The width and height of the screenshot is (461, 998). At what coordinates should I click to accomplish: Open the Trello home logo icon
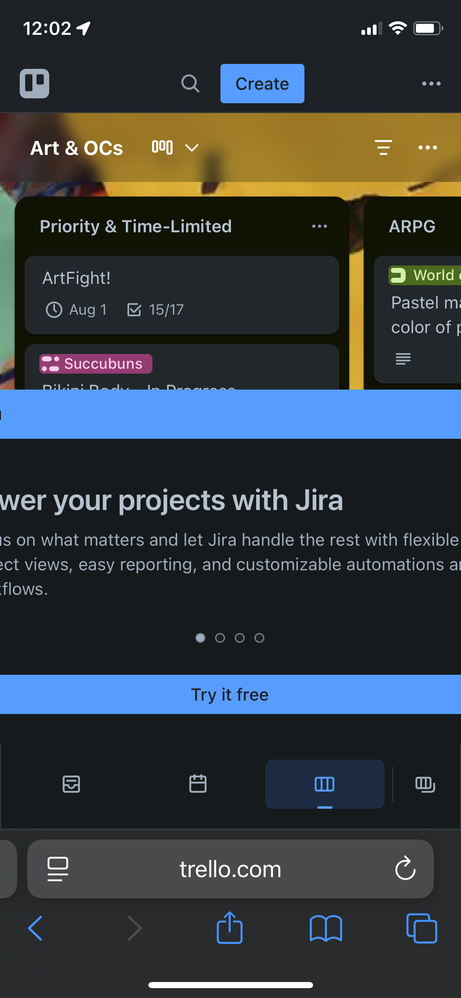[34, 83]
